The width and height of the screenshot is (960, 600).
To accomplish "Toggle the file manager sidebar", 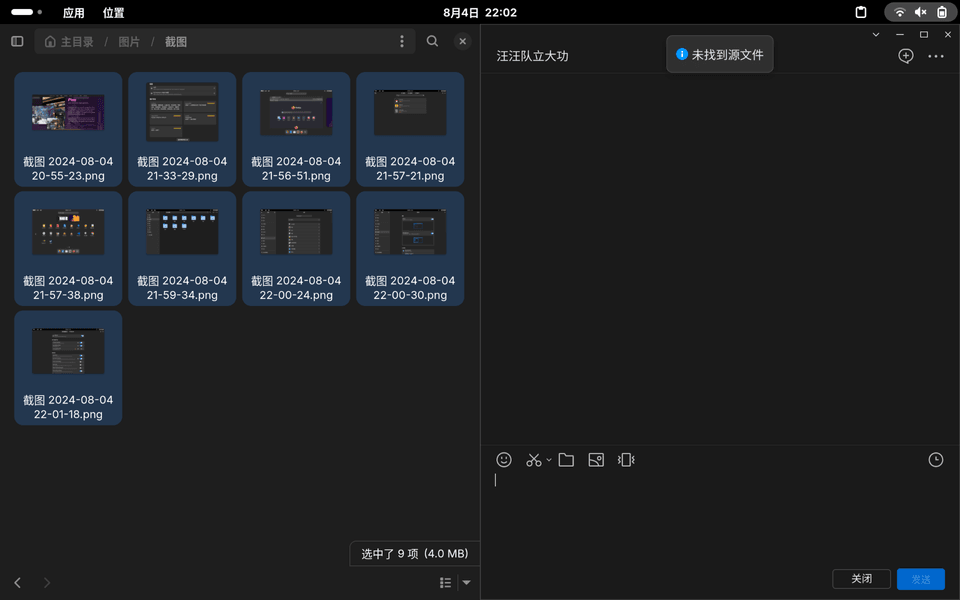I will (x=17, y=42).
